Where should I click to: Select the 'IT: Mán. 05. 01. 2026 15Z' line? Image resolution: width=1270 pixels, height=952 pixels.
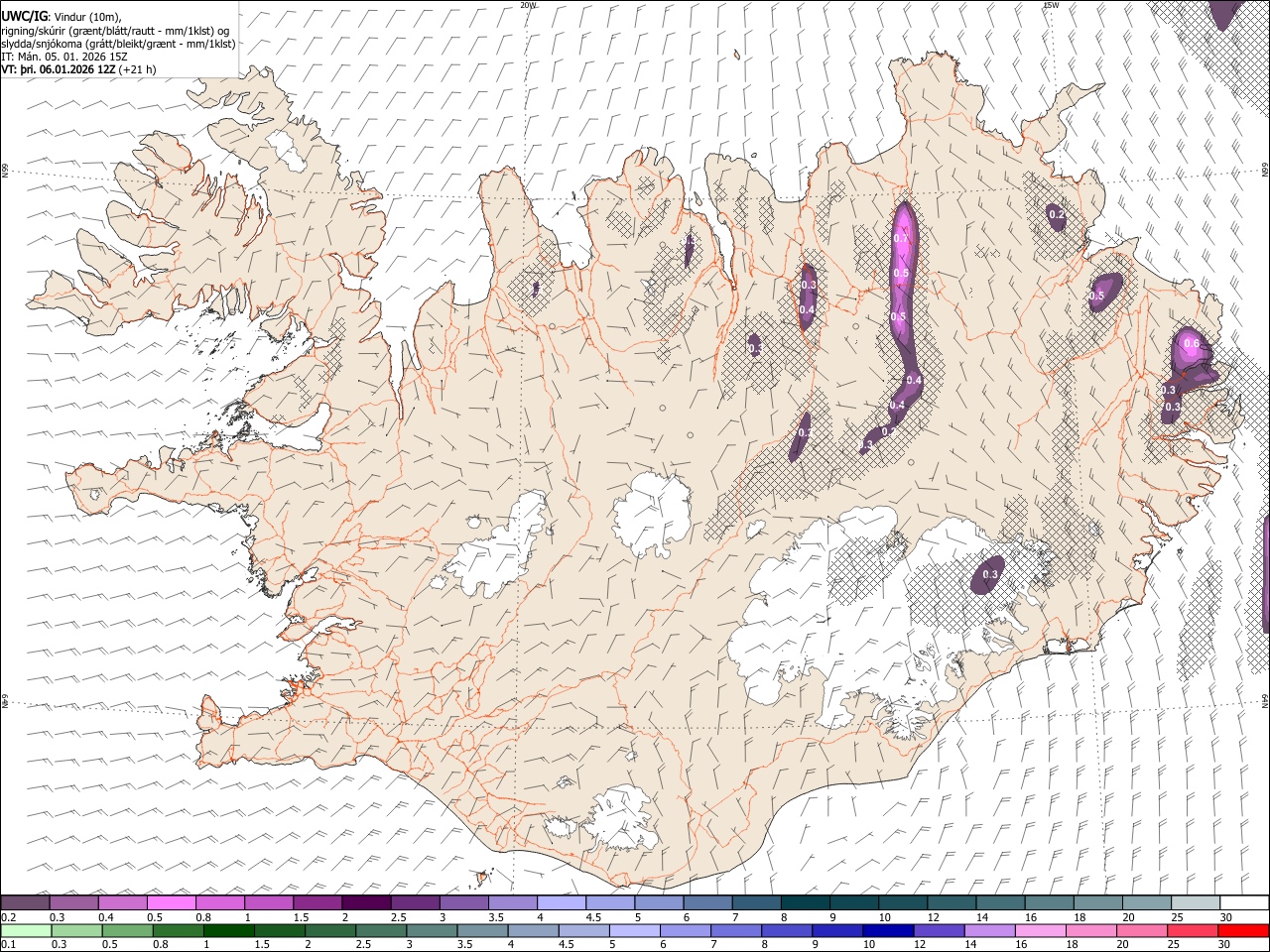pyautogui.click(x=63, y=57)
